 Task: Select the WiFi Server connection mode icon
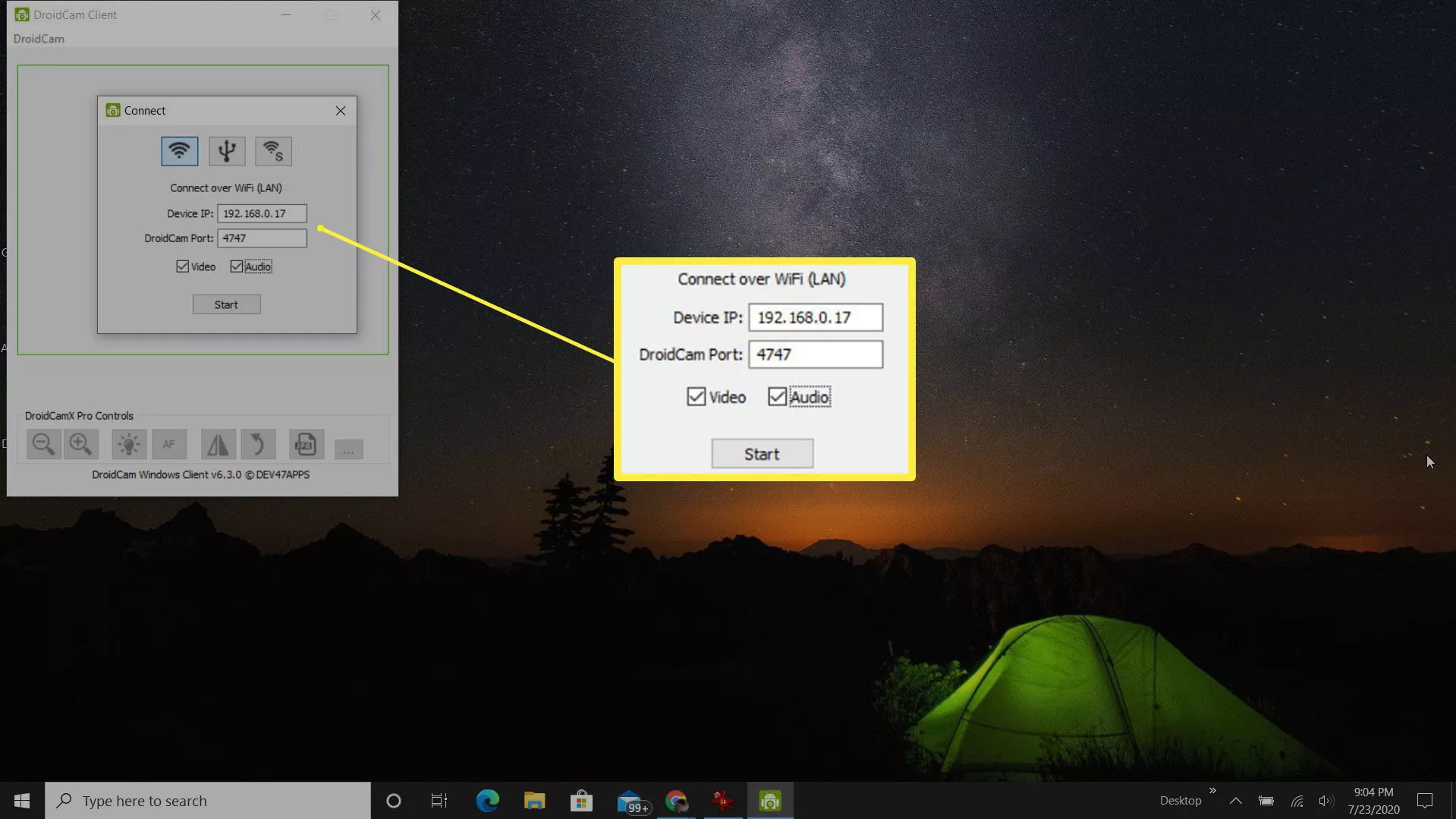pyautogui.click(x=273, y=151)
